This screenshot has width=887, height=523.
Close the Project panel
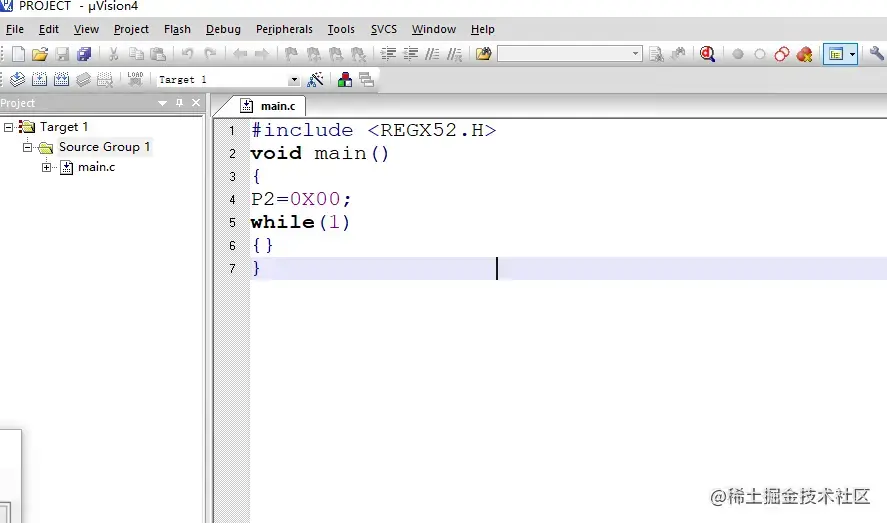click(196, 103)
